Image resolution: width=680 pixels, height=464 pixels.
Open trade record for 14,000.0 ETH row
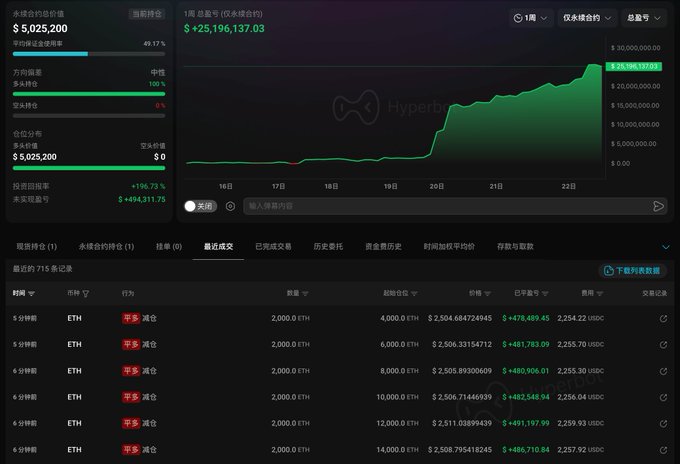pos(663,450)
